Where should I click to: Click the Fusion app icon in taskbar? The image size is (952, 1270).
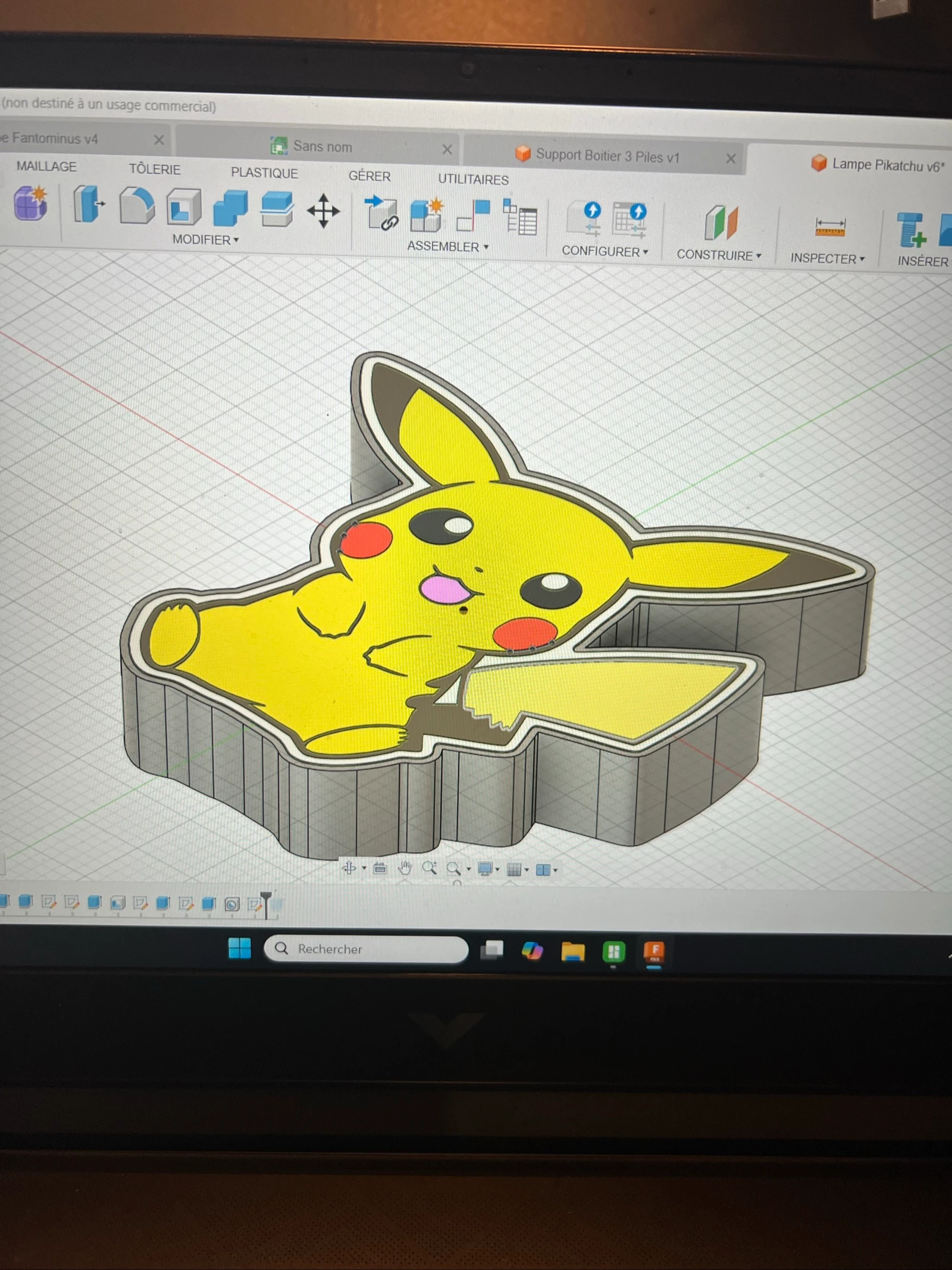coord(654,952)
